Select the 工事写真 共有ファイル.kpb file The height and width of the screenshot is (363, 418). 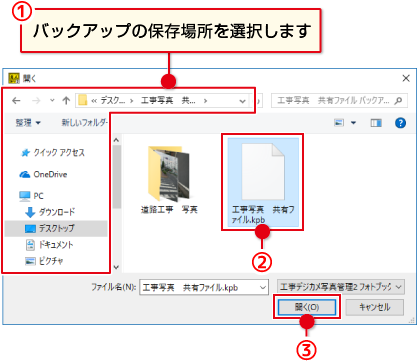(263, 182)
